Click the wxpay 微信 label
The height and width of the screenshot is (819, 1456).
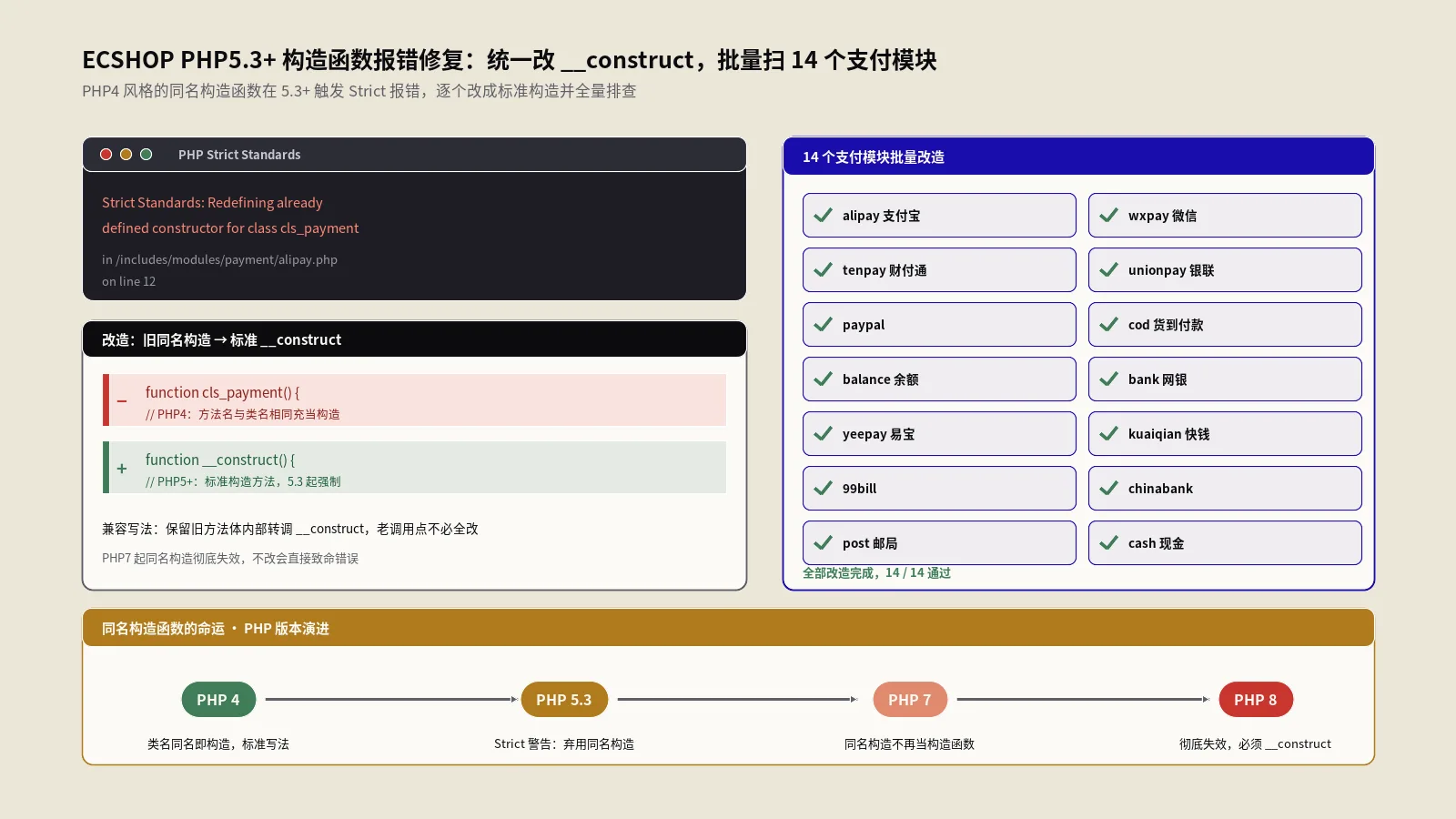pos(1162,216)
